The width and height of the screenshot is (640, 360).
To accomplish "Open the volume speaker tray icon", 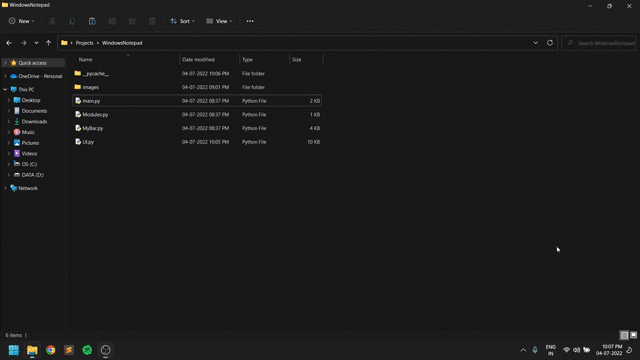I will point(576,350).
